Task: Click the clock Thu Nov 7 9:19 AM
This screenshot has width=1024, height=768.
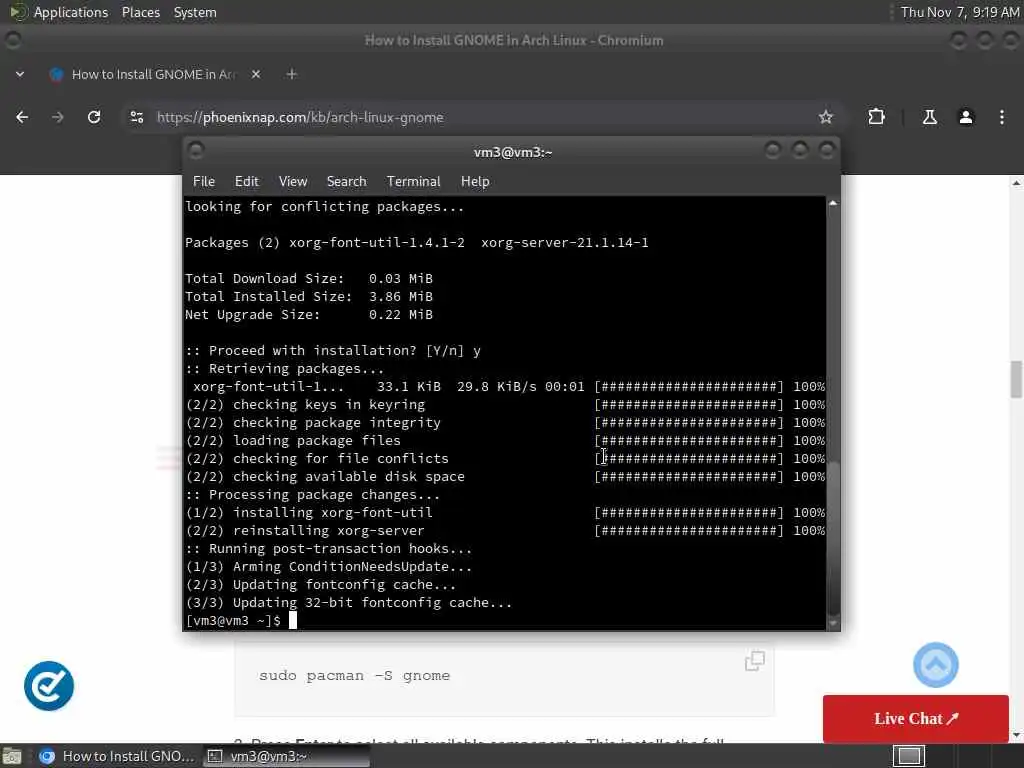Action: click(960, 12)
